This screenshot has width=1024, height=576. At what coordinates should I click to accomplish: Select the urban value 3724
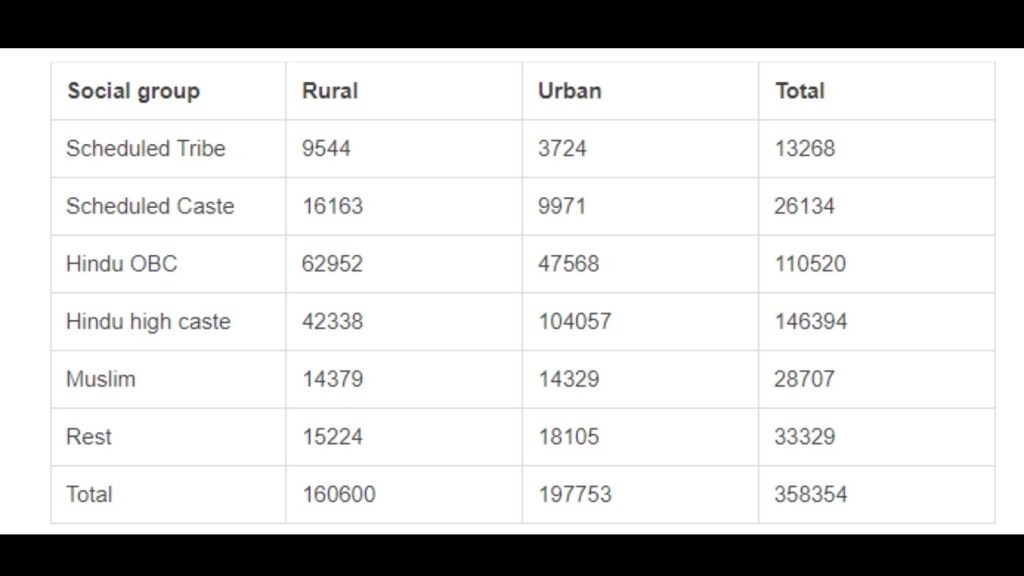pyautogui.click(x=562, y=149)
